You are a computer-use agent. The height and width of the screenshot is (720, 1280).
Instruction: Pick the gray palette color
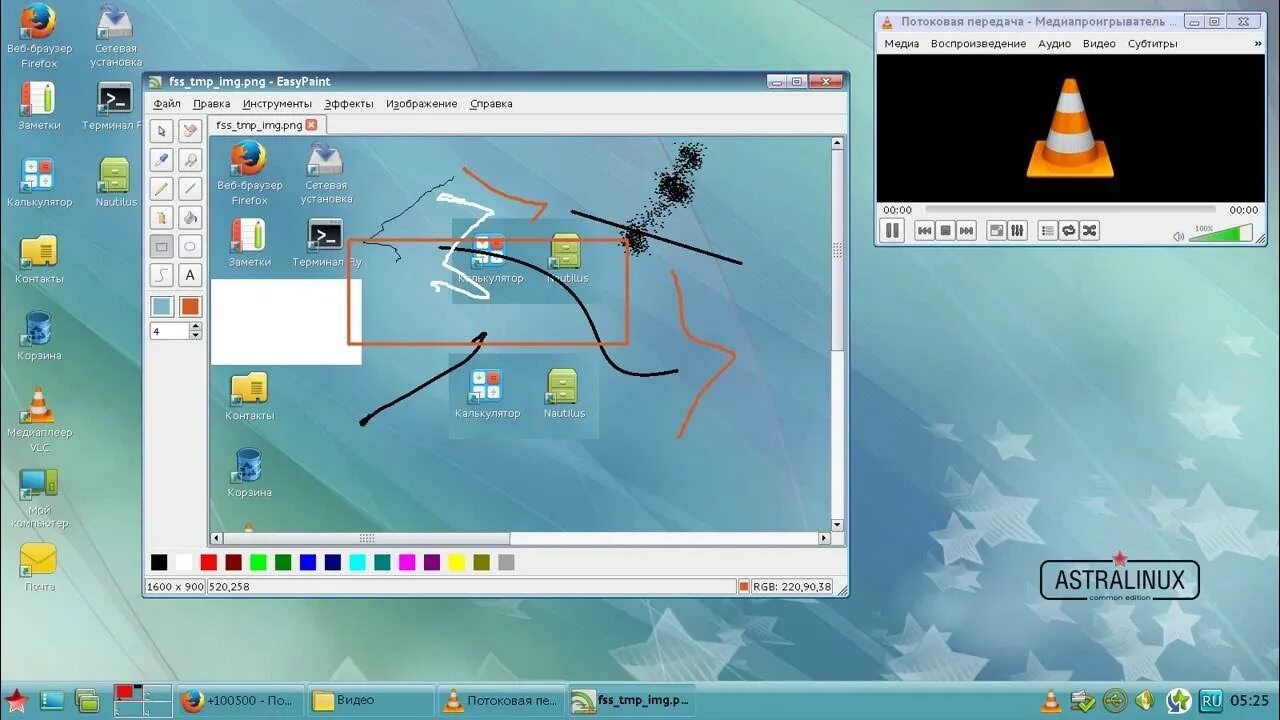506,563
